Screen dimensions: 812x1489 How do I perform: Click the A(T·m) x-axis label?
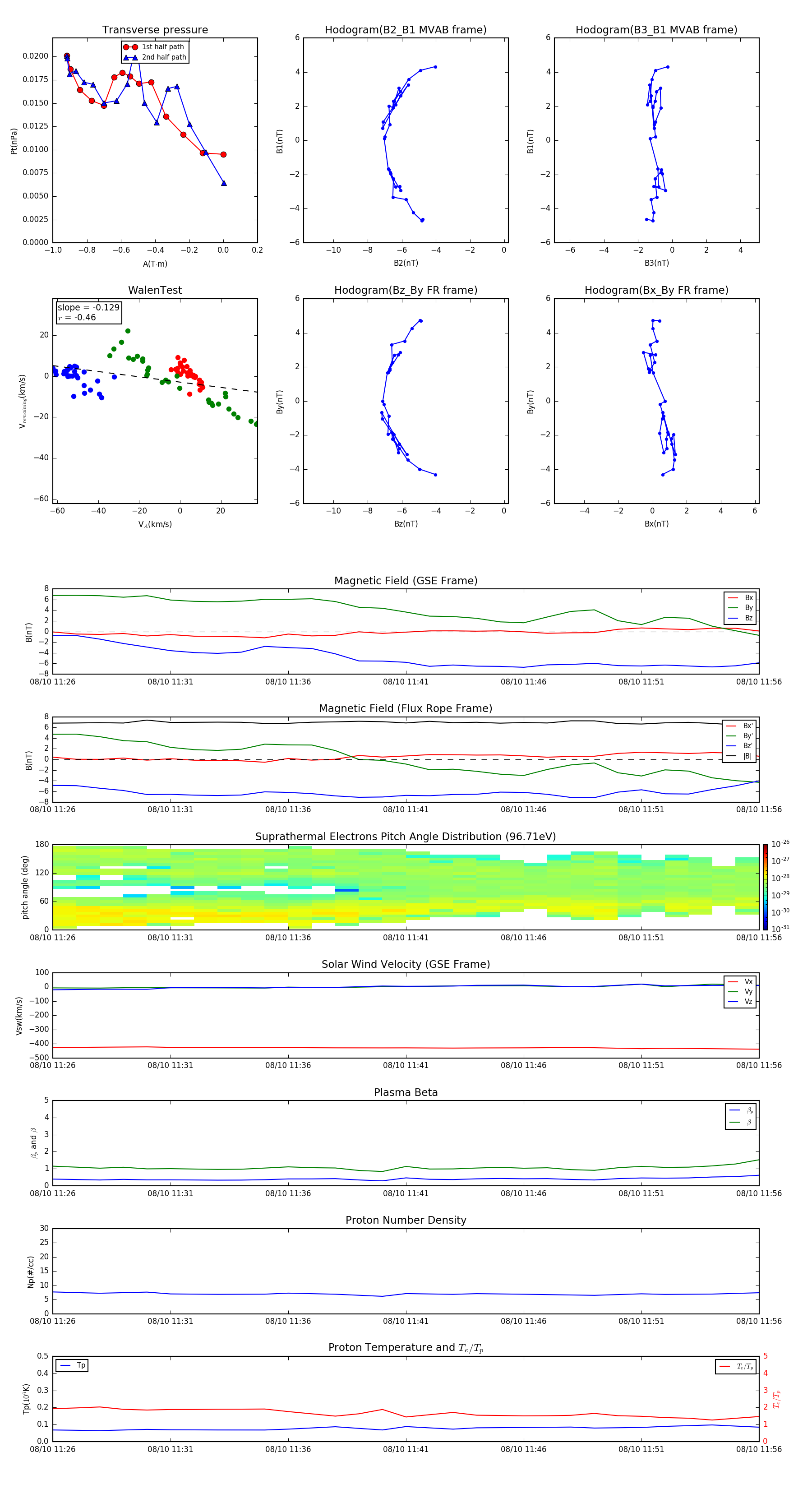coord(155,264)
